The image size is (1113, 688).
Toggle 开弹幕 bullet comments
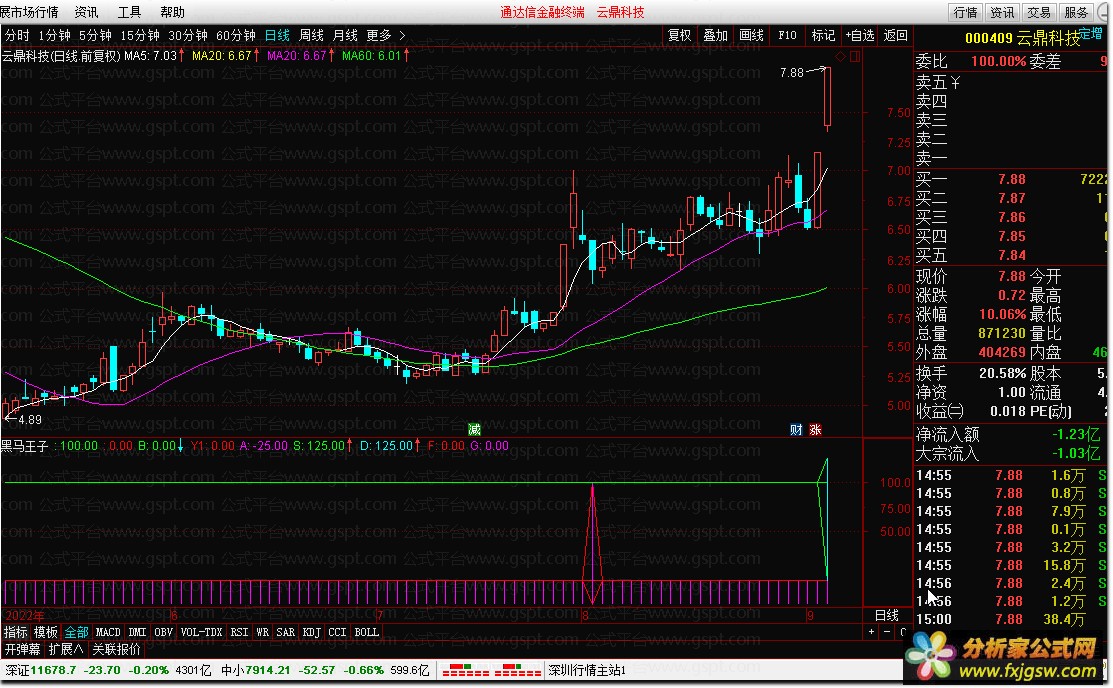point(22,650)
